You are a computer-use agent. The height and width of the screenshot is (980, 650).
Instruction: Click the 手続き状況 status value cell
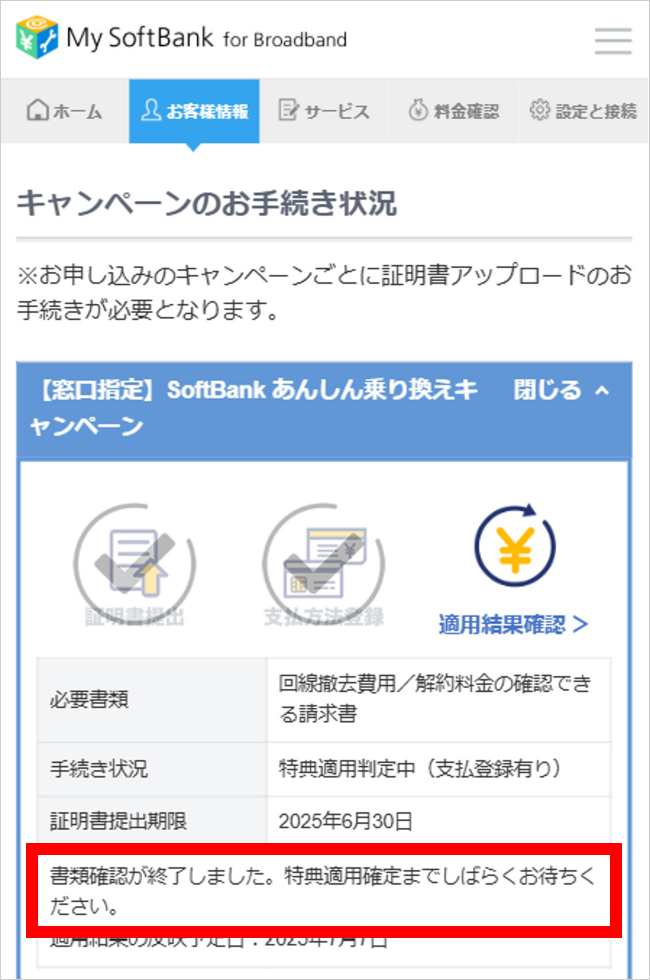(439, 769)
